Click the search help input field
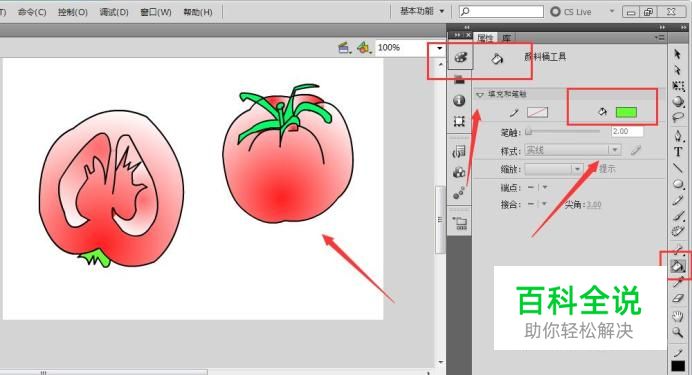The height and width of the screenshot is (375, 692). (501, 11)
